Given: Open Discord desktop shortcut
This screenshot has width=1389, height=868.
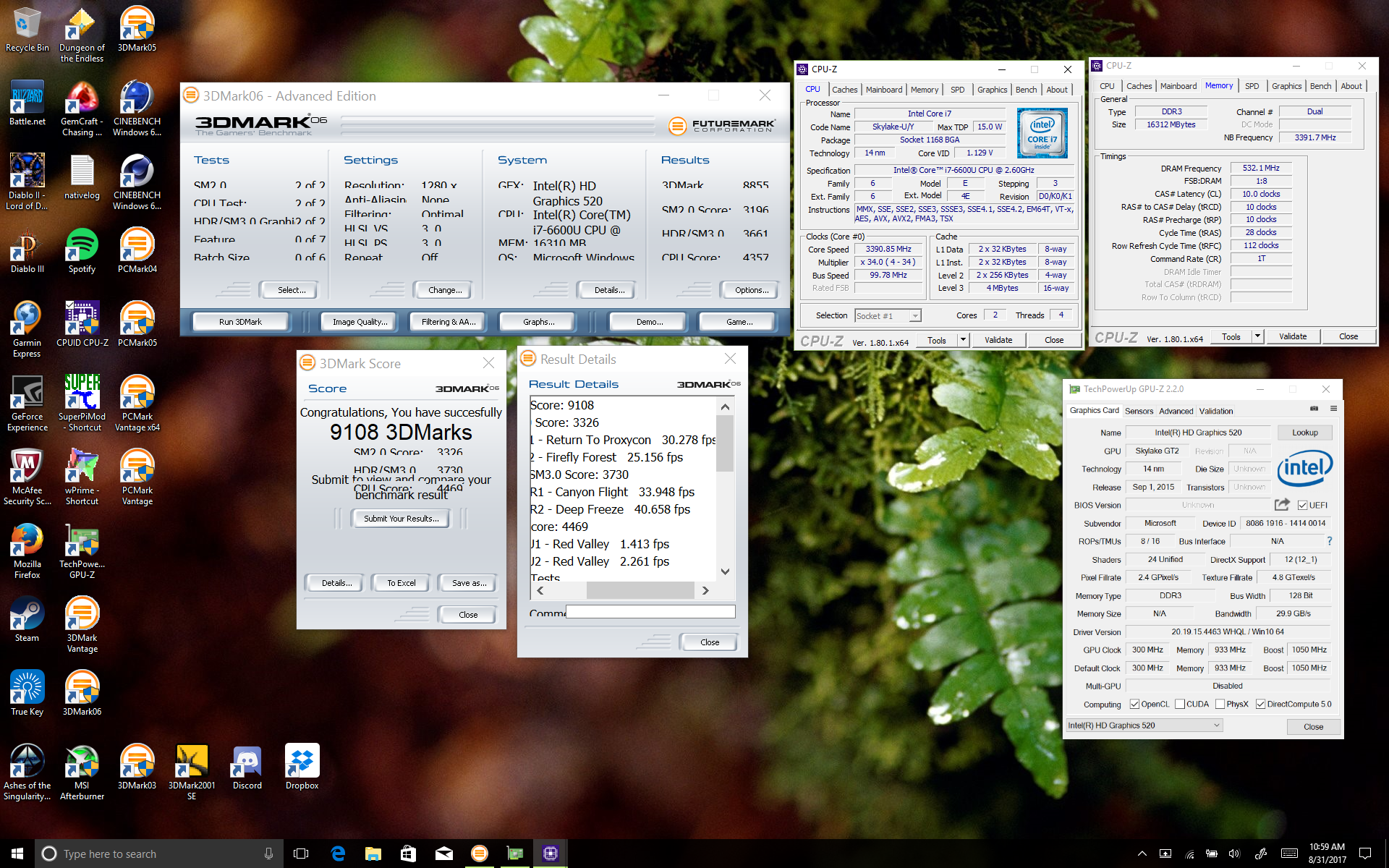Looking at the screenshot, I should click(247, 767).
